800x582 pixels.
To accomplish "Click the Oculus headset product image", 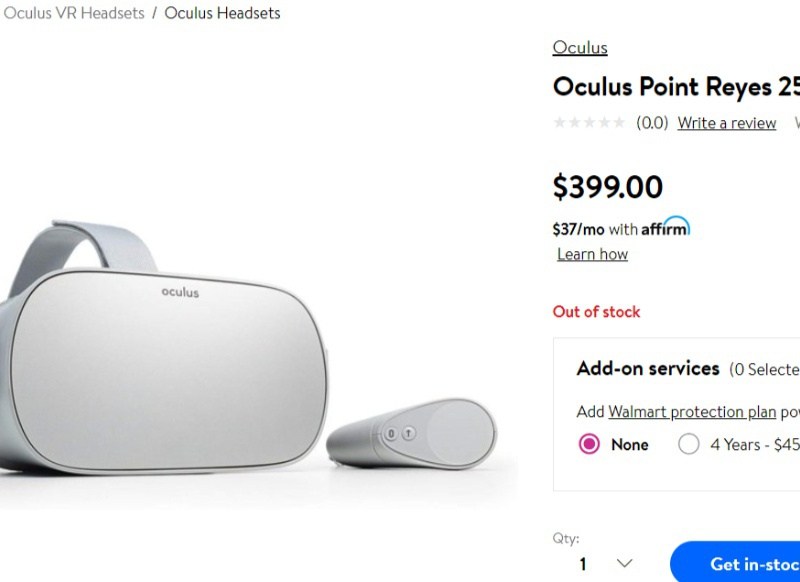I will (x=163, y=347).
